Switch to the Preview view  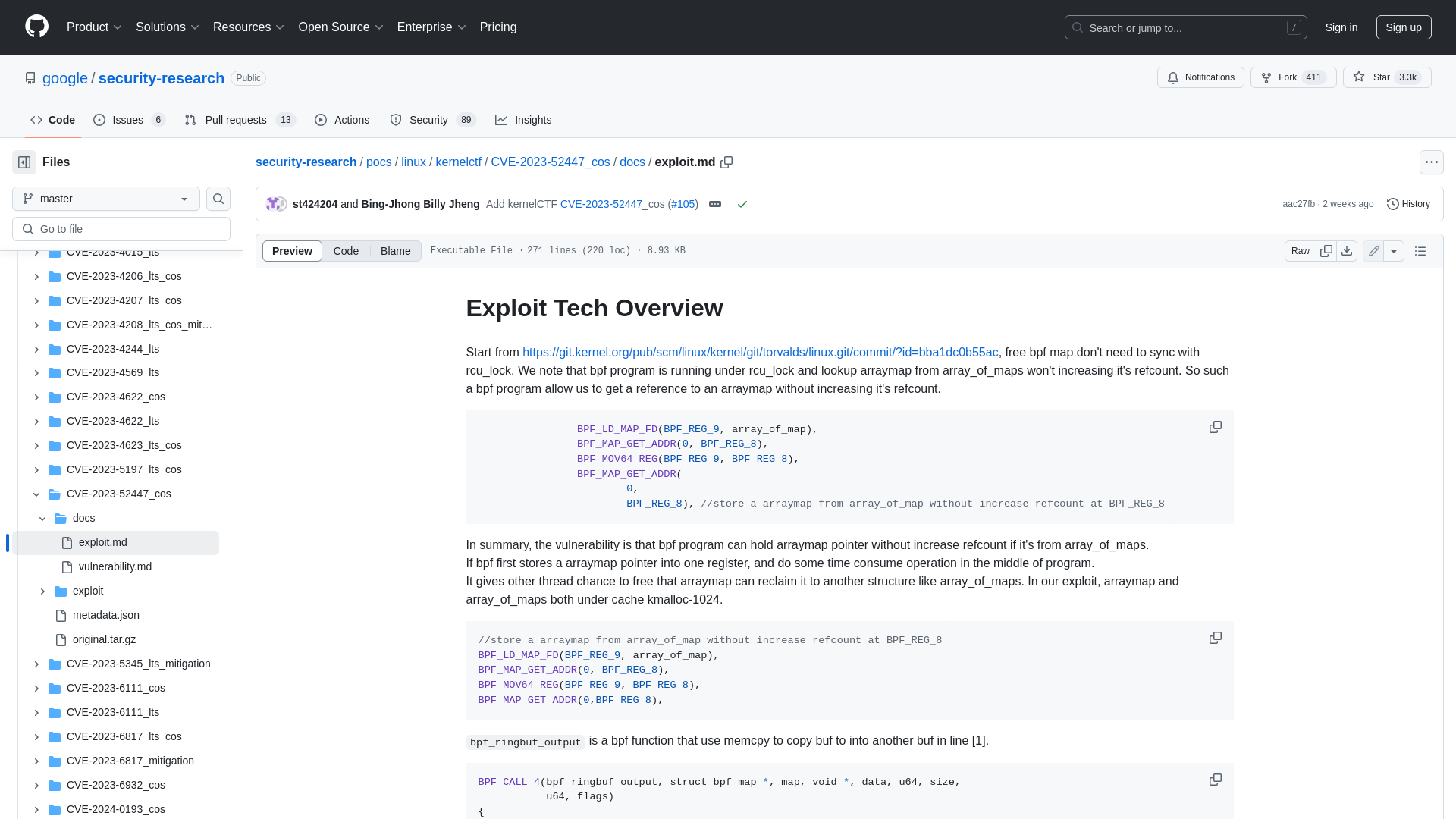point(292,251)
